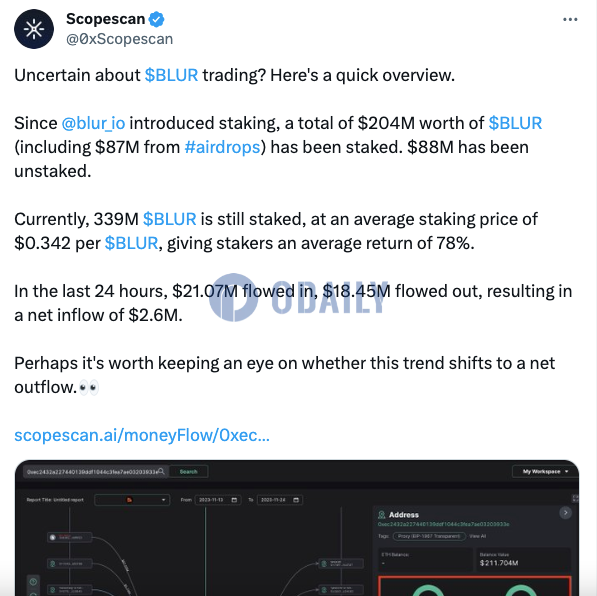Open the @blur_io mention link
Screen dimensions: 597x596
tap(93, 123)
